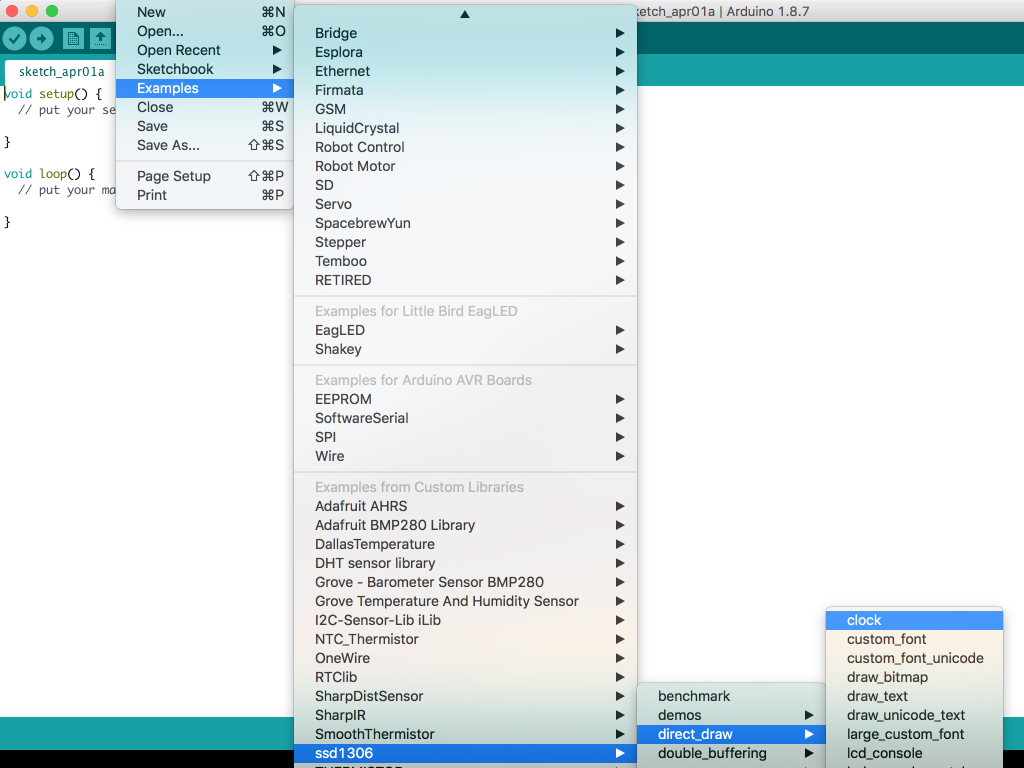The image size is (1024, 768).
Task: Open LiquidCrystal examples entry
Action: (x=466, y=128)
